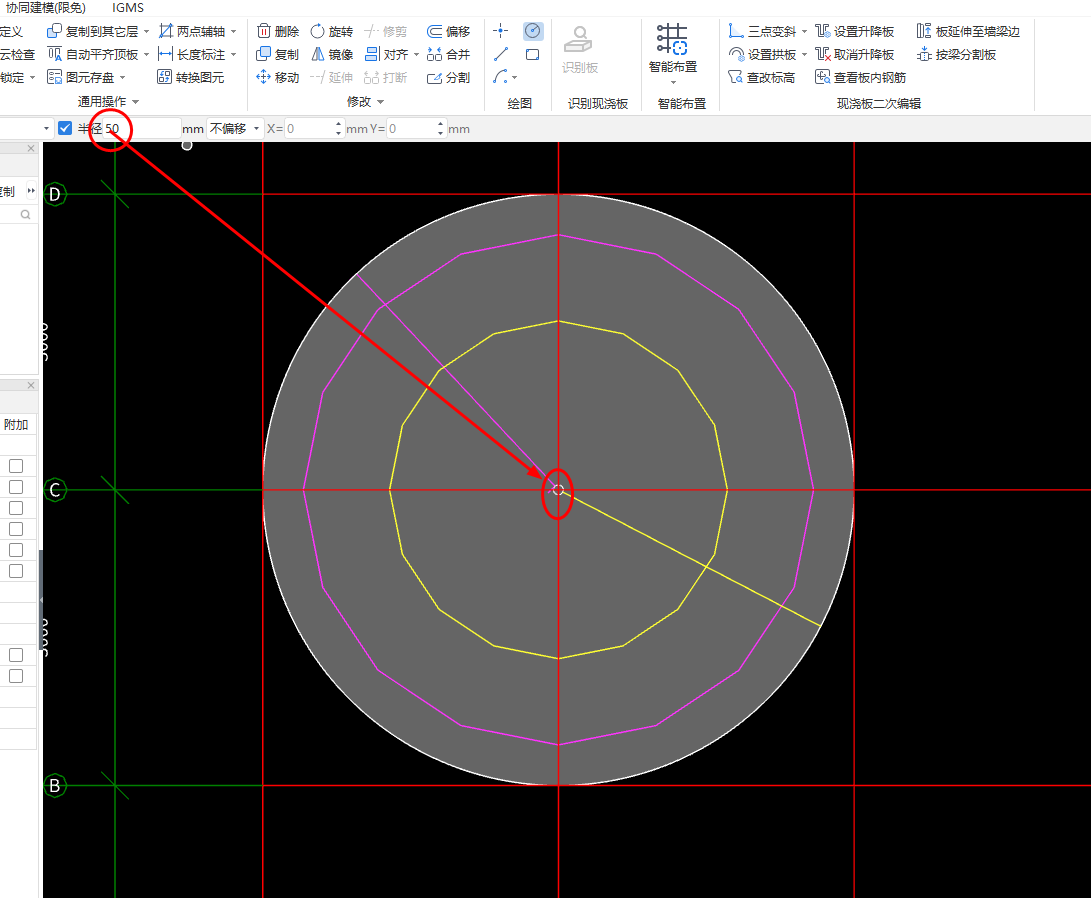Click the 复制 (copy) tool in 修改 group

(x=278, y=54)
